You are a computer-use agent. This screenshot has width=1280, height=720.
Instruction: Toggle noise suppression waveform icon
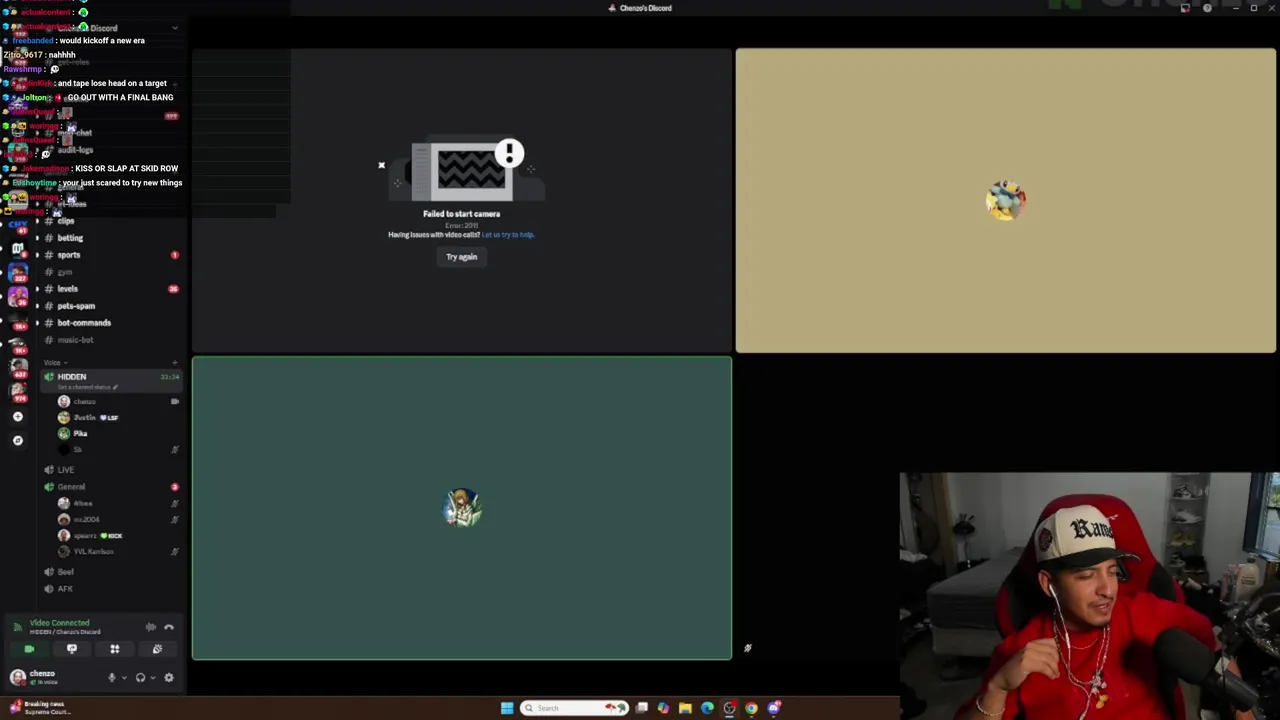tap(150, 627)
